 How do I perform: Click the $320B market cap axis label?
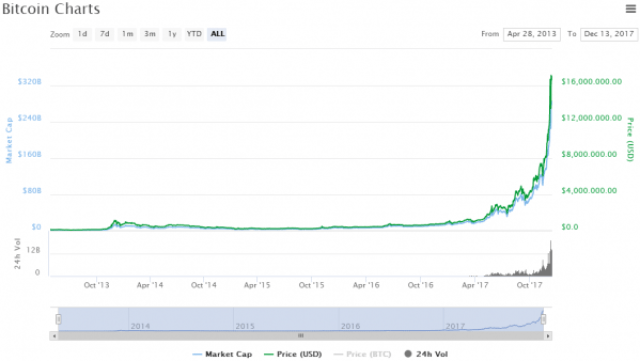pyautogui.click(x=29, y=82)
